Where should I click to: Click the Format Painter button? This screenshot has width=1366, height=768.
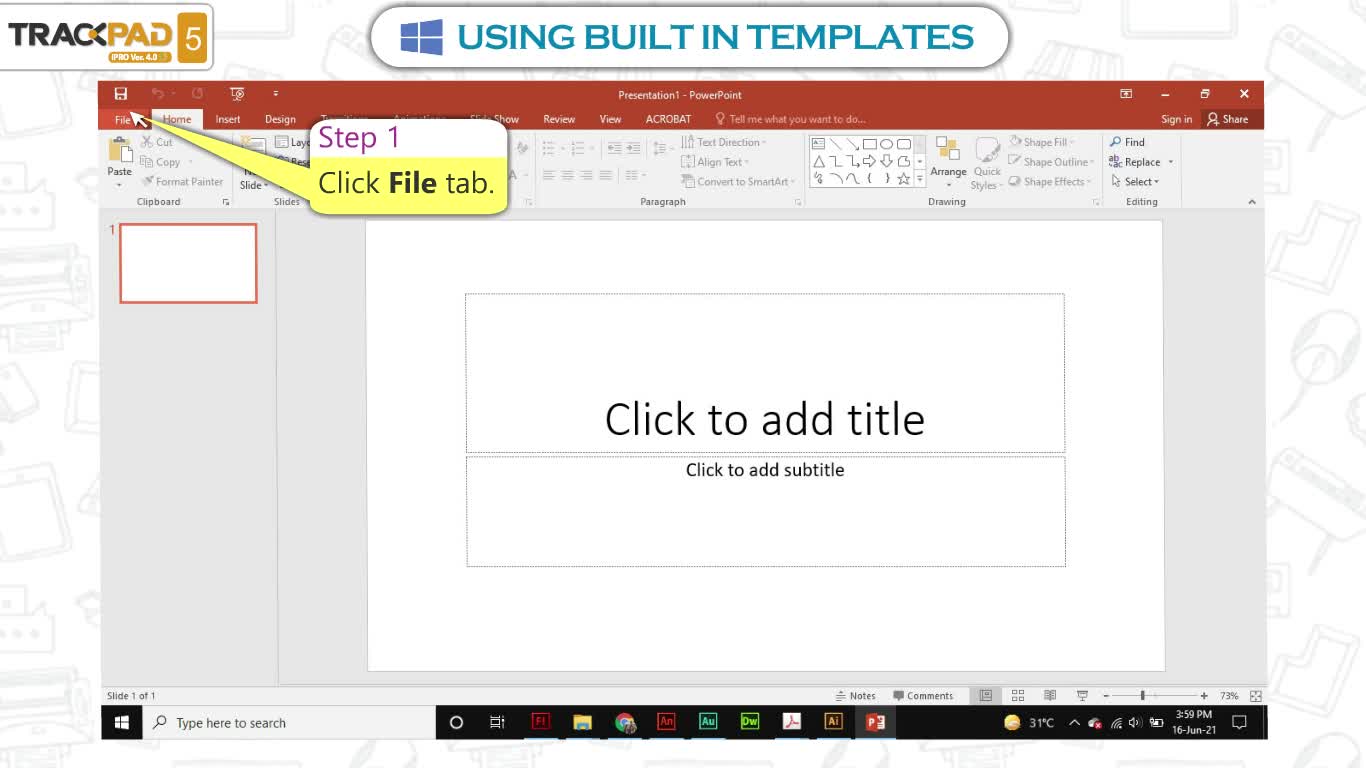[182, 182]
